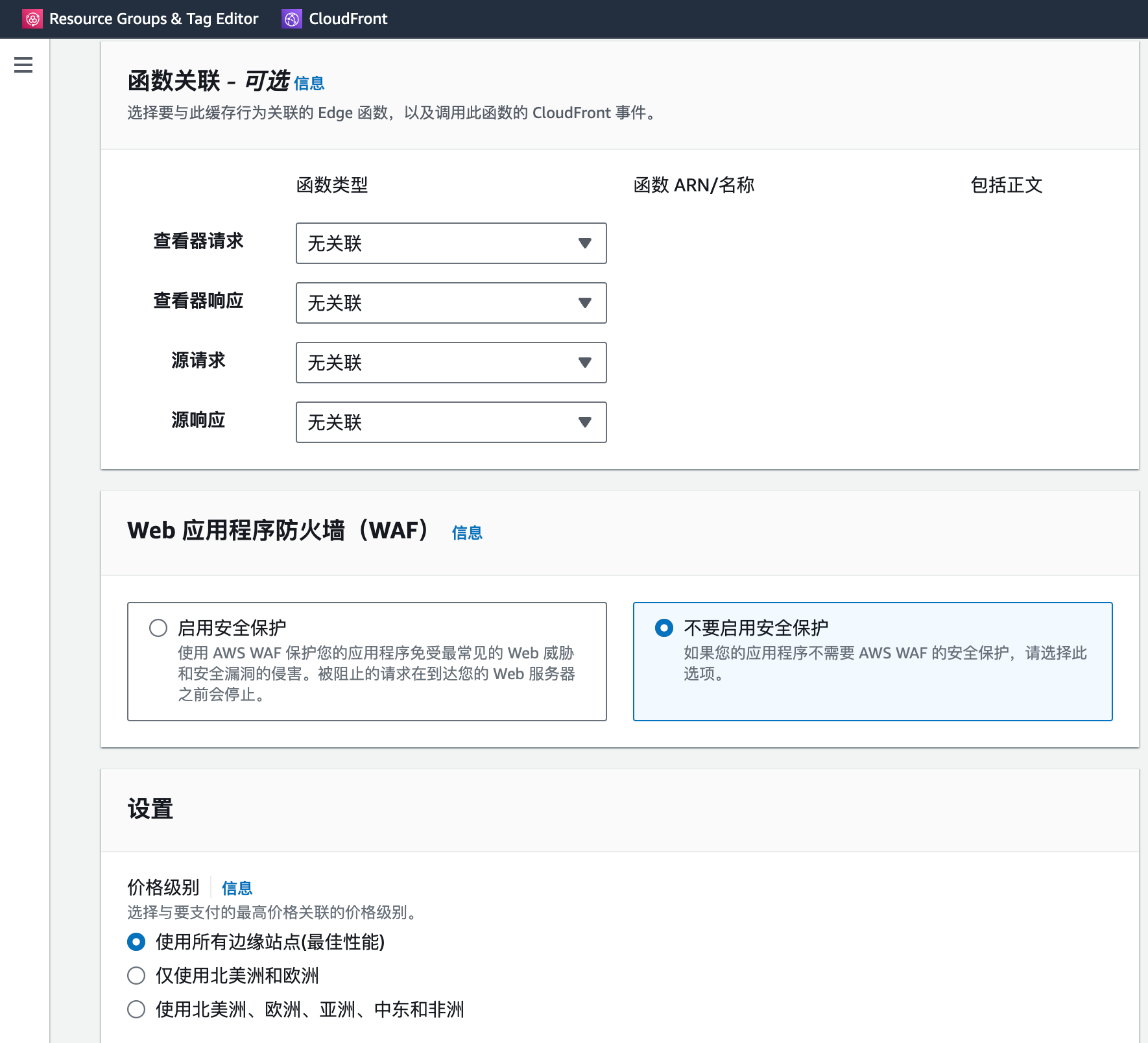The image size is (1148, 1043).
Task: Click the 包括正文 column header
Action: (1007, 186)
